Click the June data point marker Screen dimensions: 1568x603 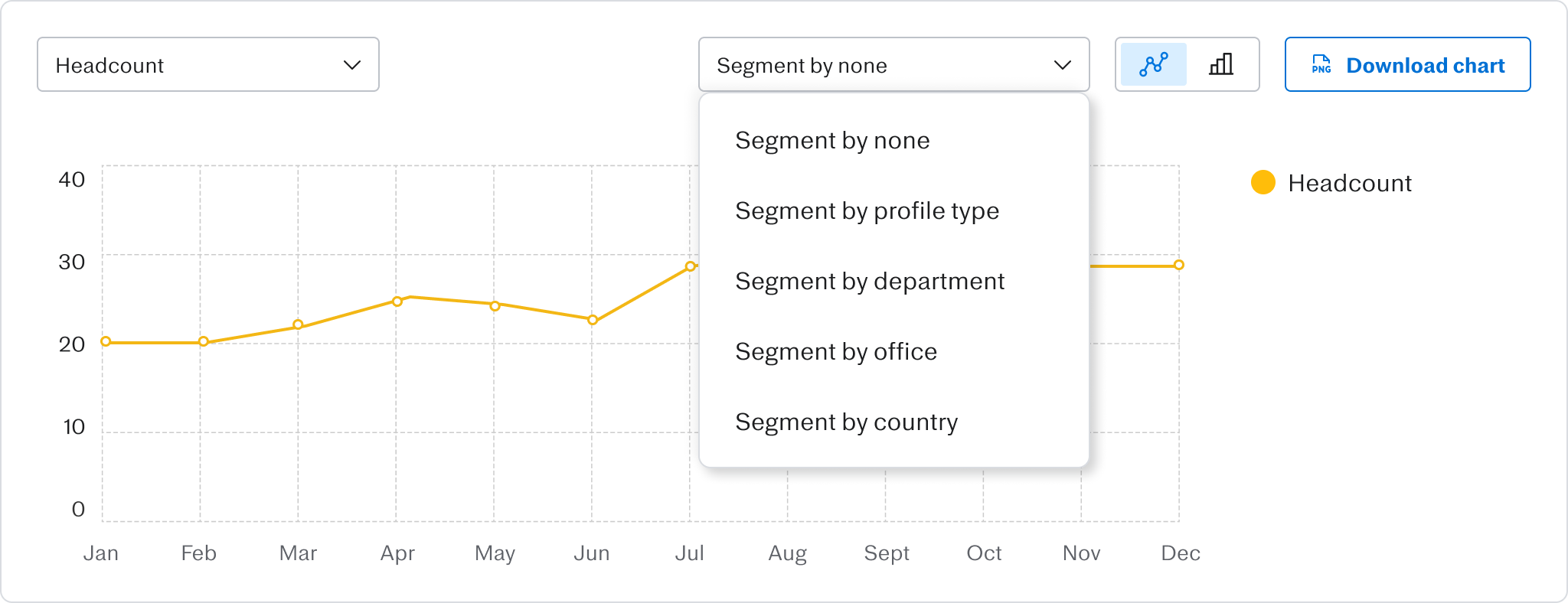[593, 320]
